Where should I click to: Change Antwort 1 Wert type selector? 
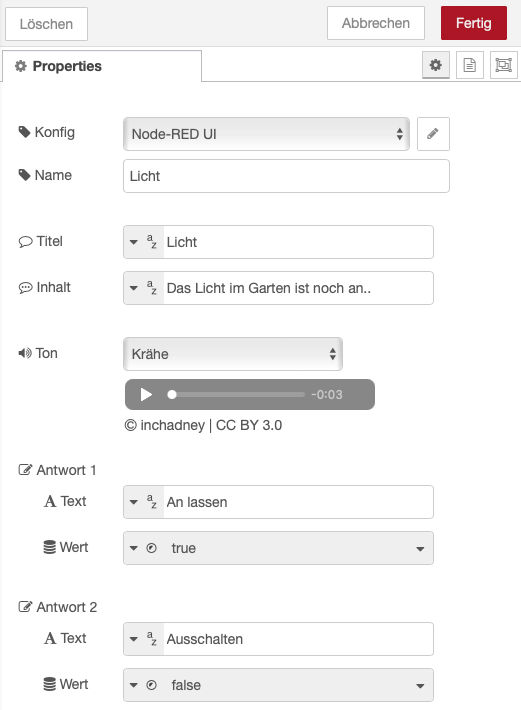(x=143, y=548)
